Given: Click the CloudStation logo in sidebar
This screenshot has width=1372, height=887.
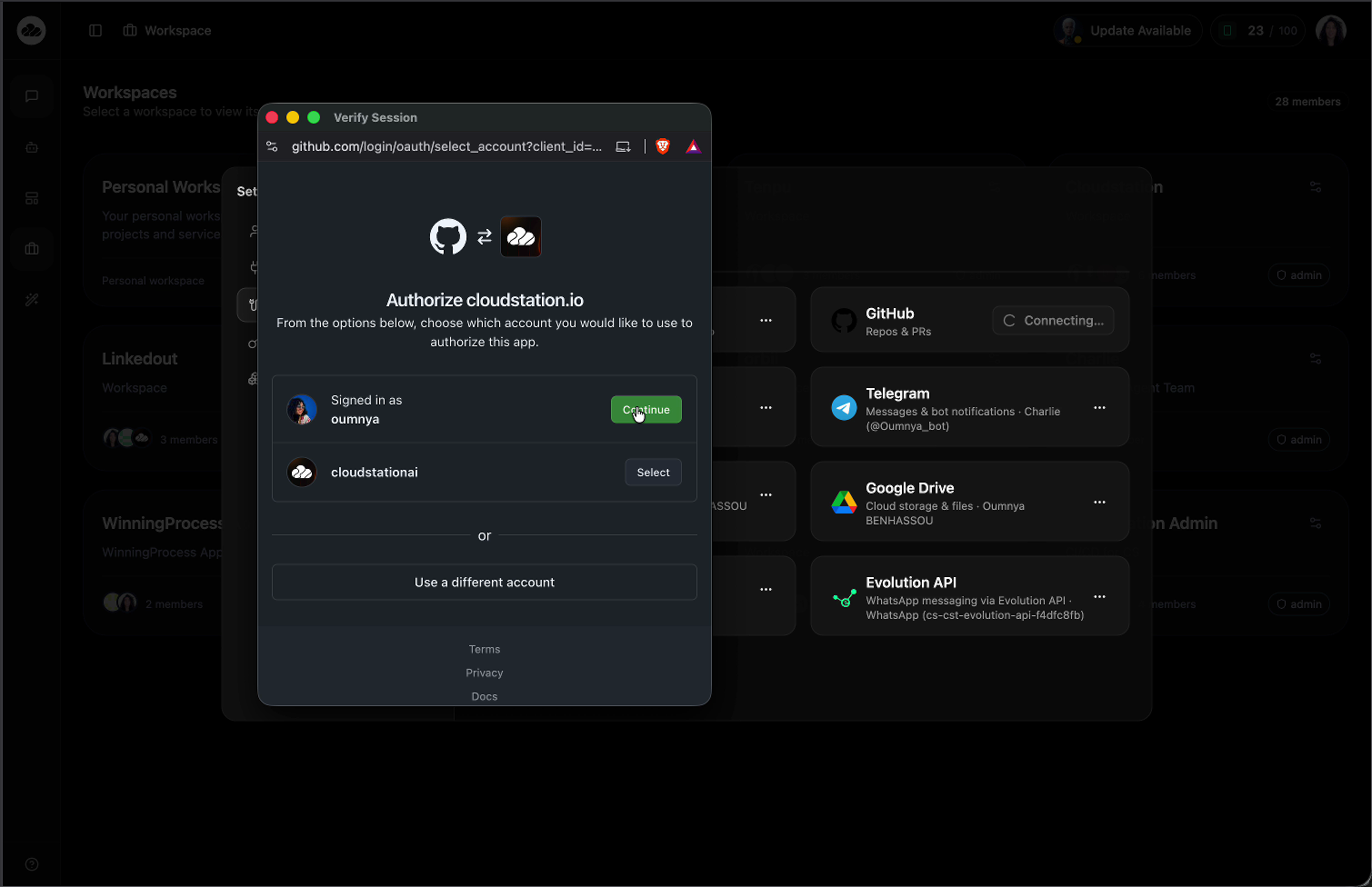Looking at the screenshot, I should [32, 30].
